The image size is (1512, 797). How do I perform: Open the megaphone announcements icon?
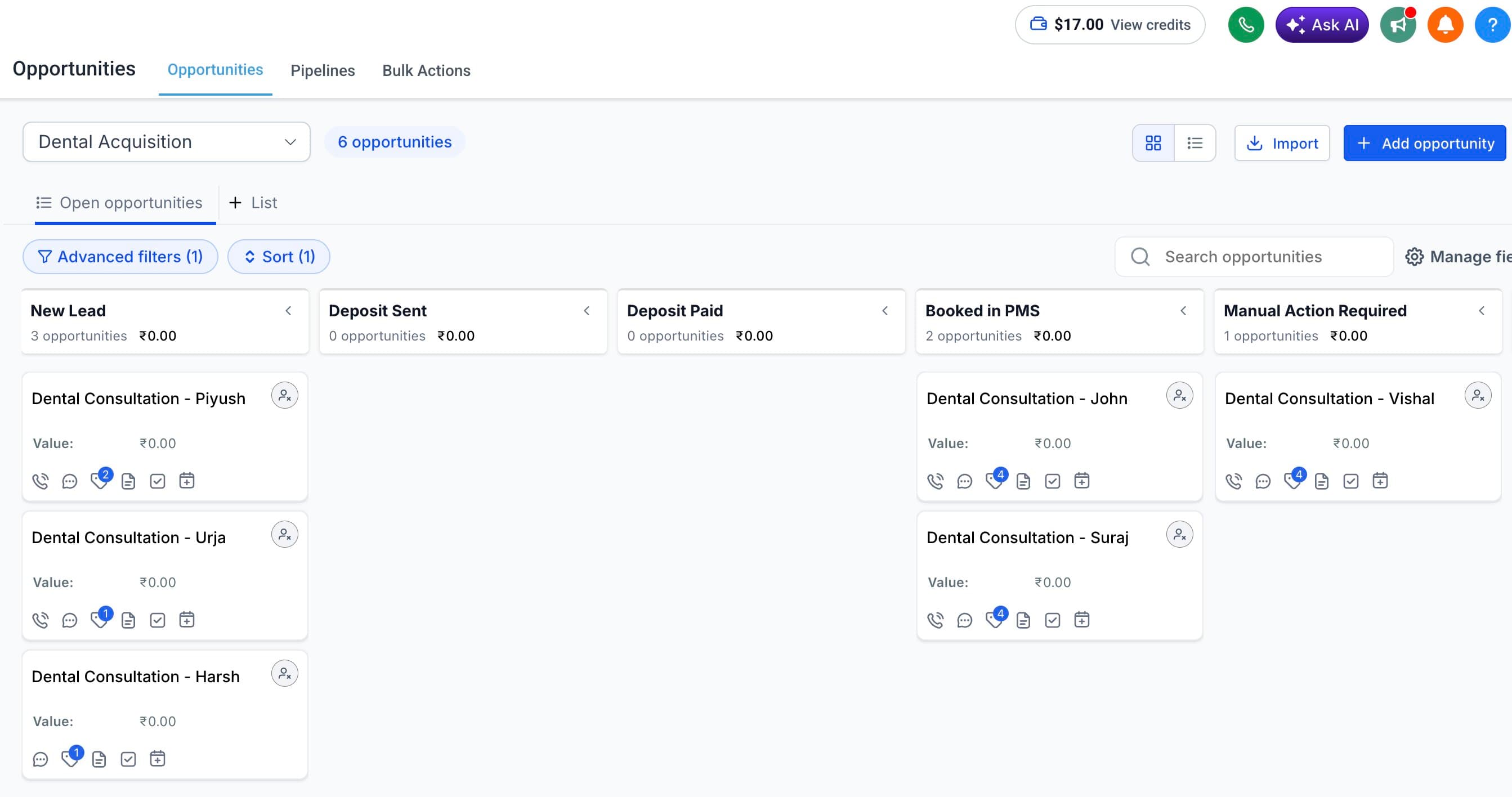(x=1398, y=25)
